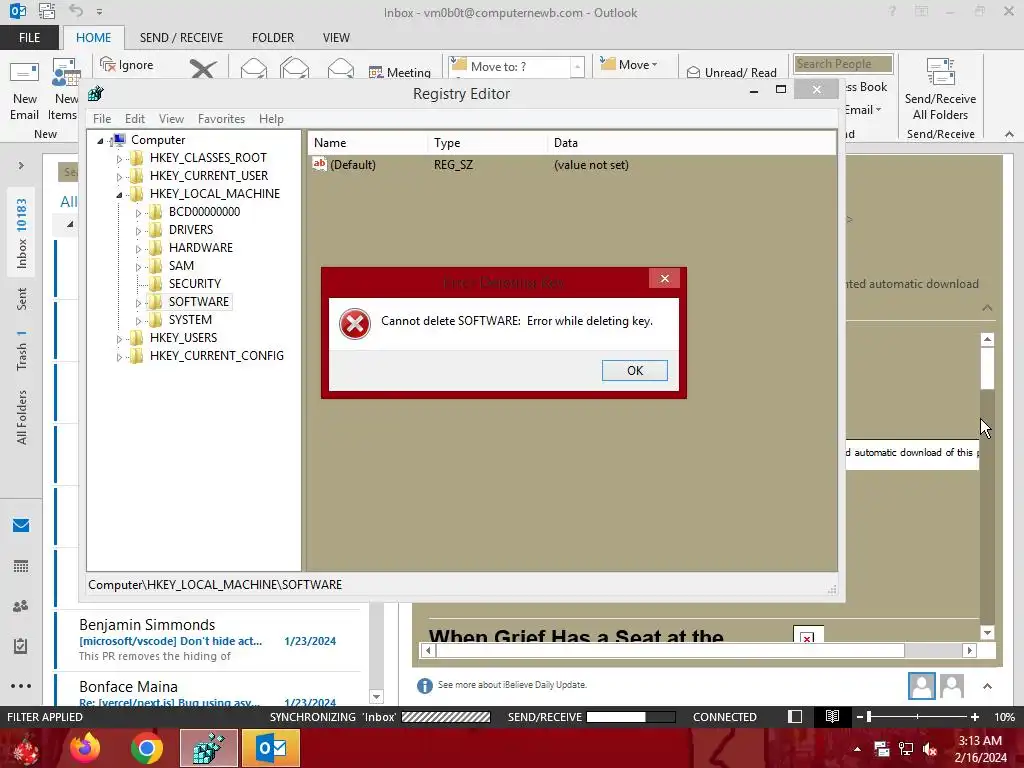Expand the Outlook folder pane
This screenshot has height=768, width=1024.
click(x=21, y=166)
